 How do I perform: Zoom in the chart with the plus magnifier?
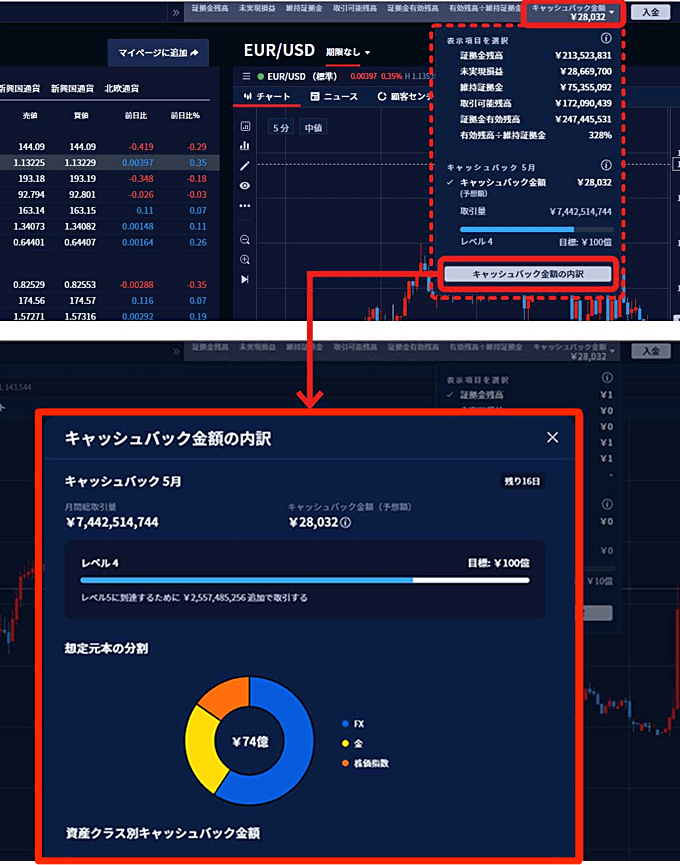point(245,259)
